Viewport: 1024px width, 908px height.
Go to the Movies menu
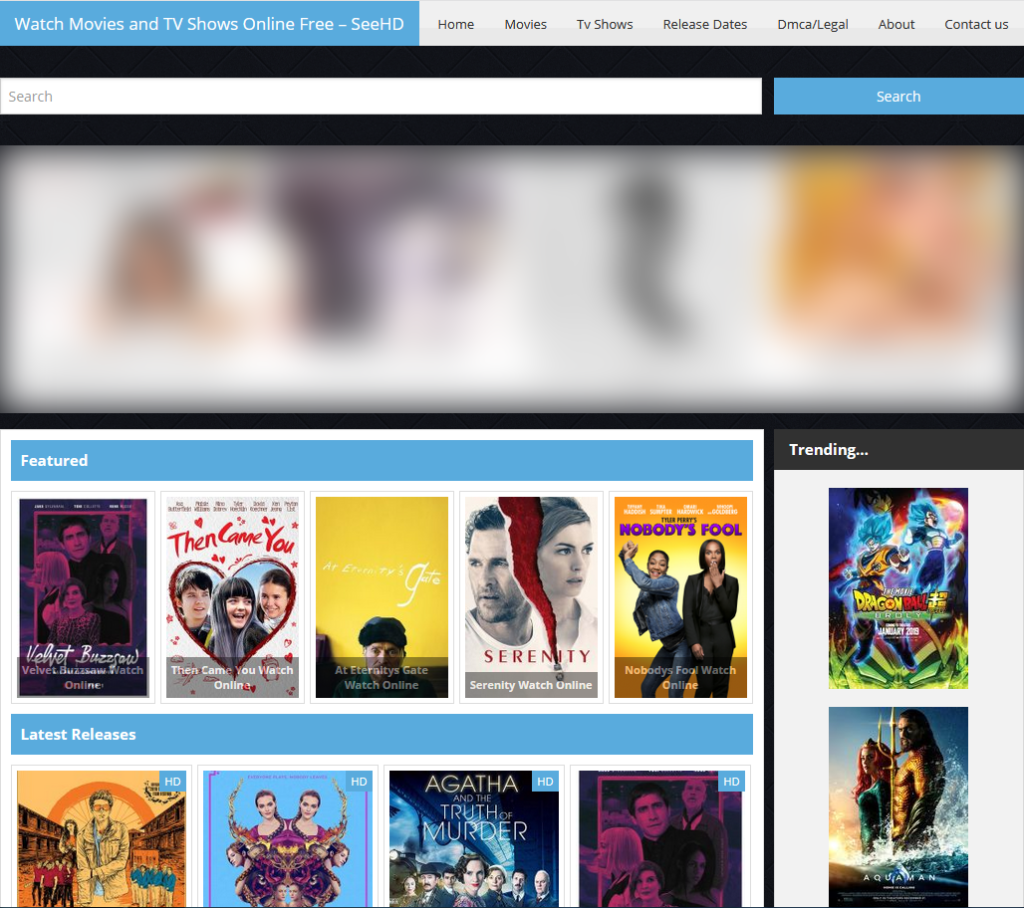click(x=525, y=24)
